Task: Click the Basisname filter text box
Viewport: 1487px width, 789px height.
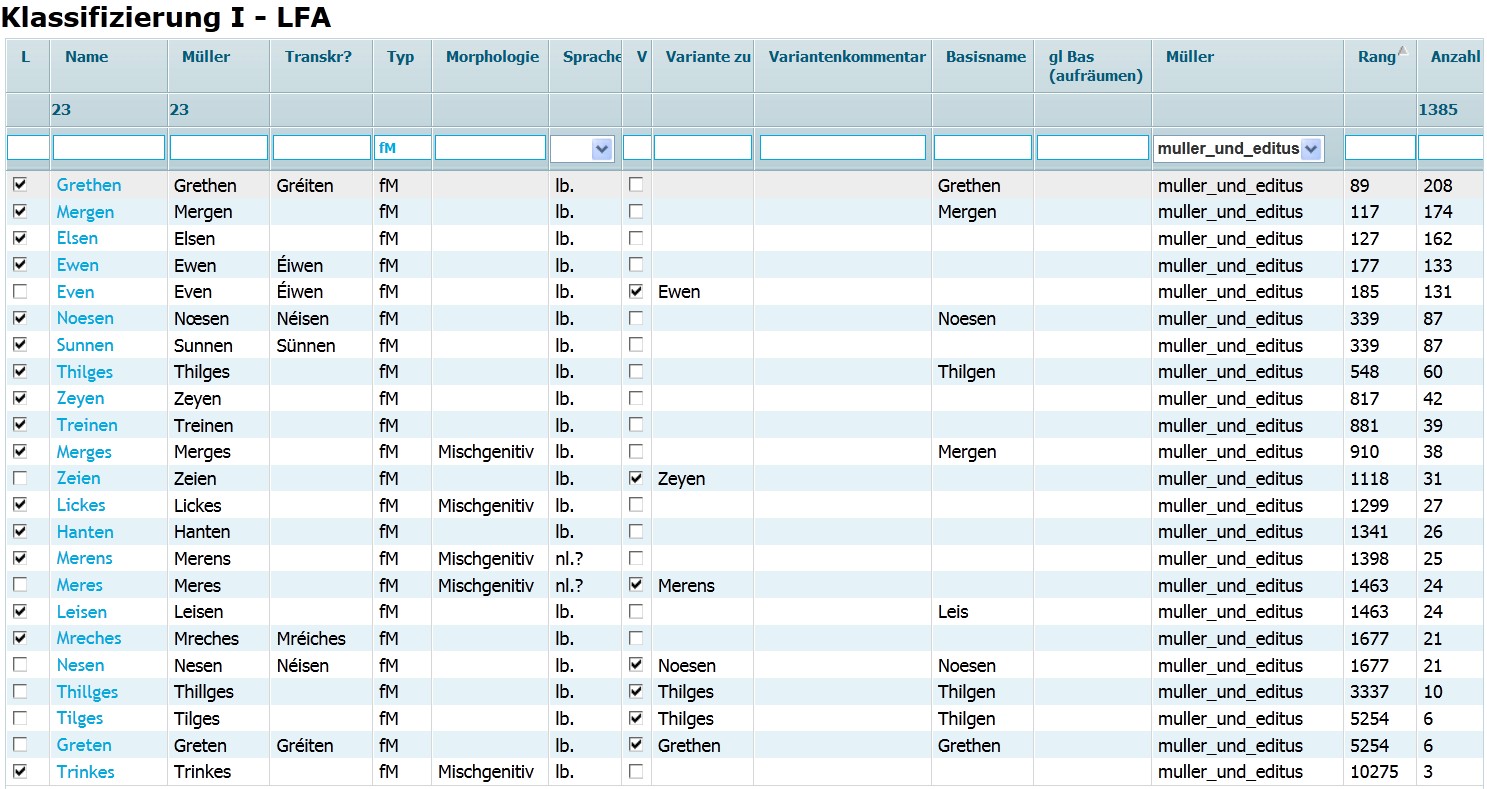Action: (982, 148)
